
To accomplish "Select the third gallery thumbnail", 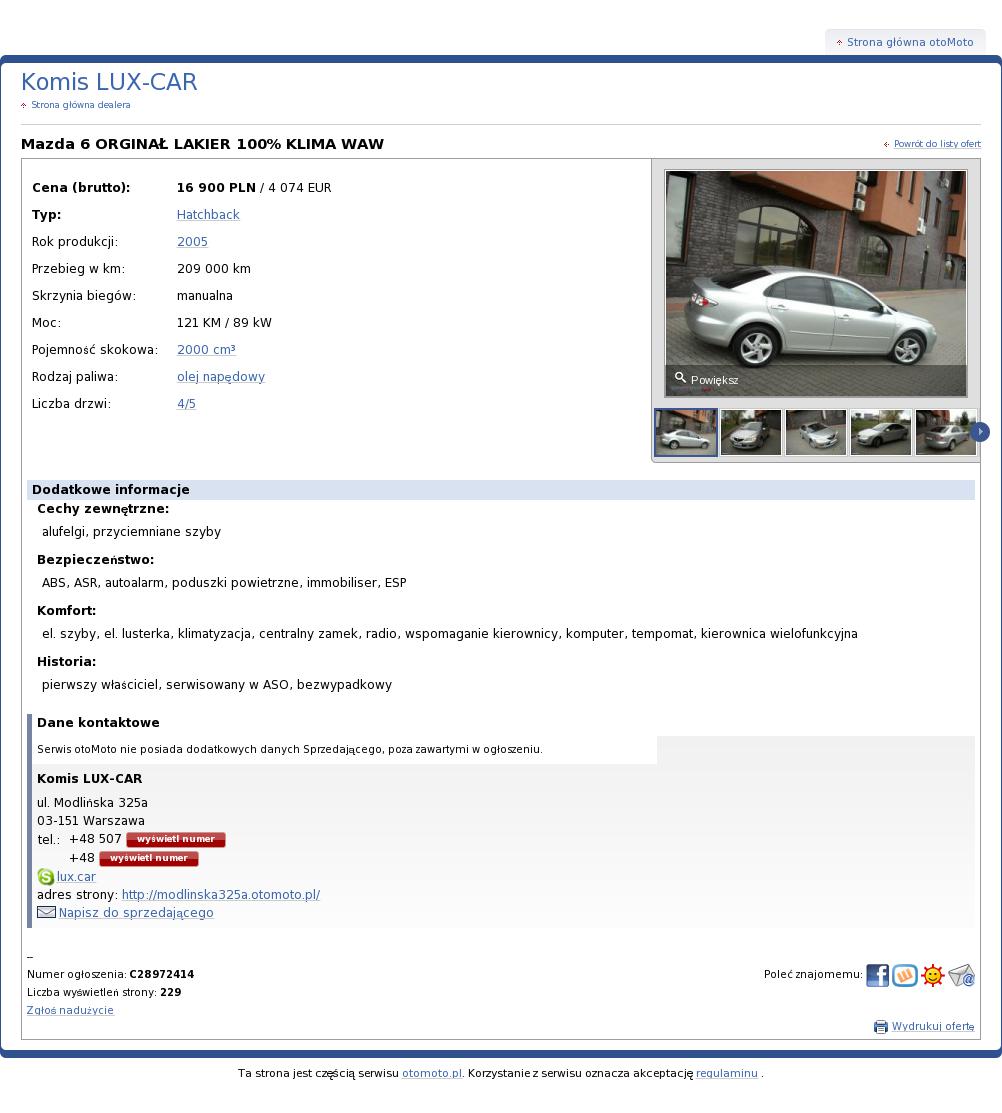I will pos(815,432).
